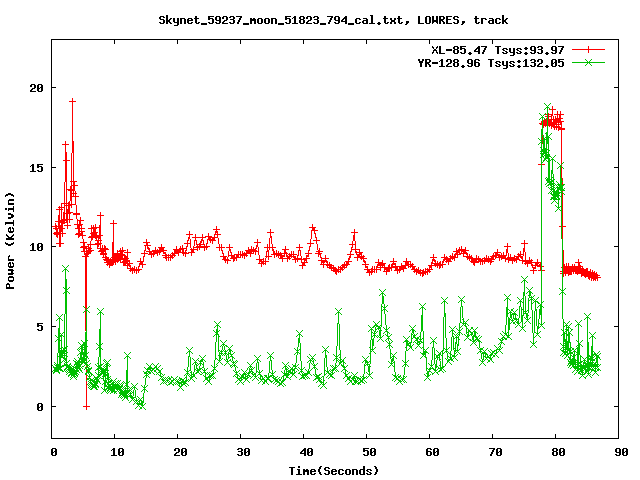Click the highest red spike near 19 Kelvin
640x480 pixels.
(72, 101)
